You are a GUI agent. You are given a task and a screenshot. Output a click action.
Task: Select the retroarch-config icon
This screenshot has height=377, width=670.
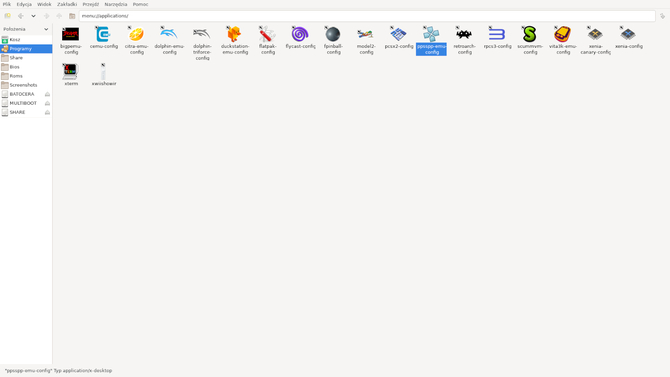[x=464, y=34]
